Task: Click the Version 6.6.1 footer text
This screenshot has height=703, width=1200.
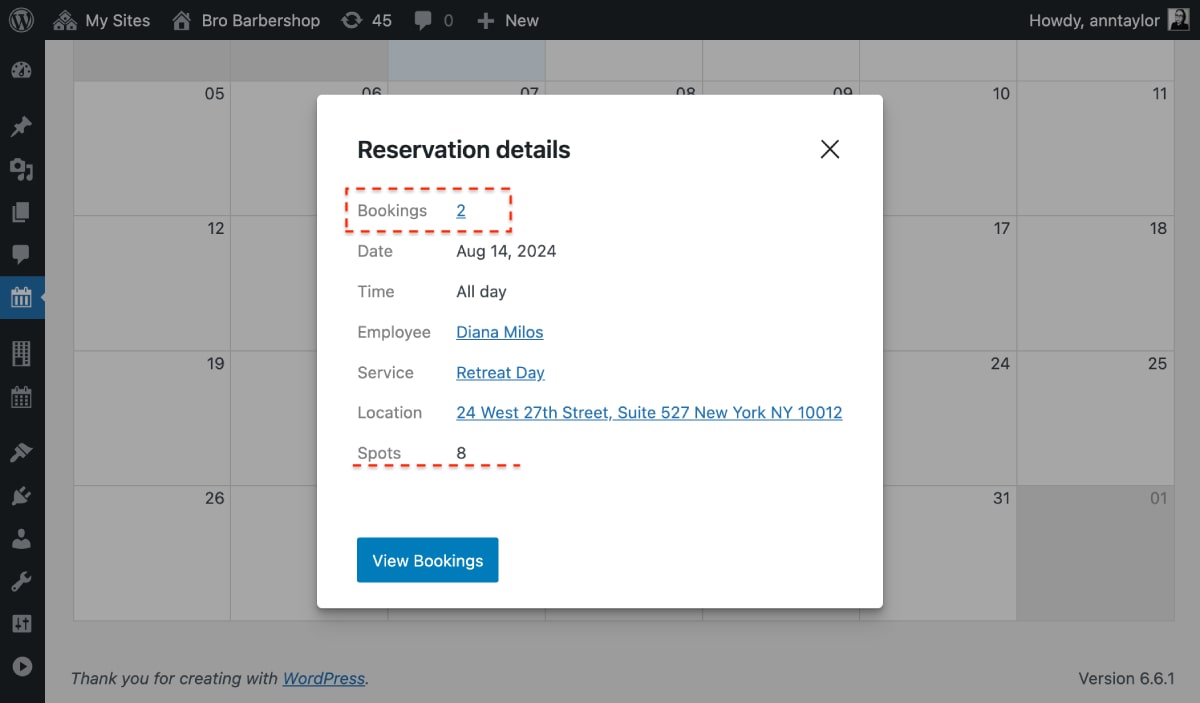Action: pyautogui.click(x=1126, y=678)
